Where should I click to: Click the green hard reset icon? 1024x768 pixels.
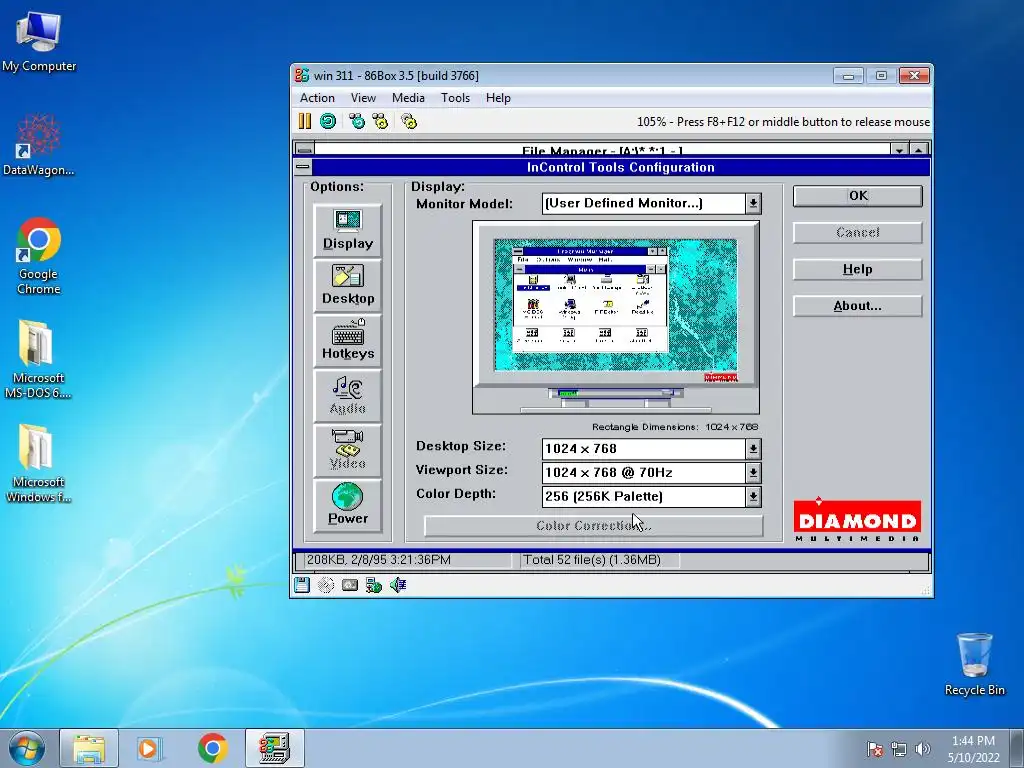pos(328,121)
